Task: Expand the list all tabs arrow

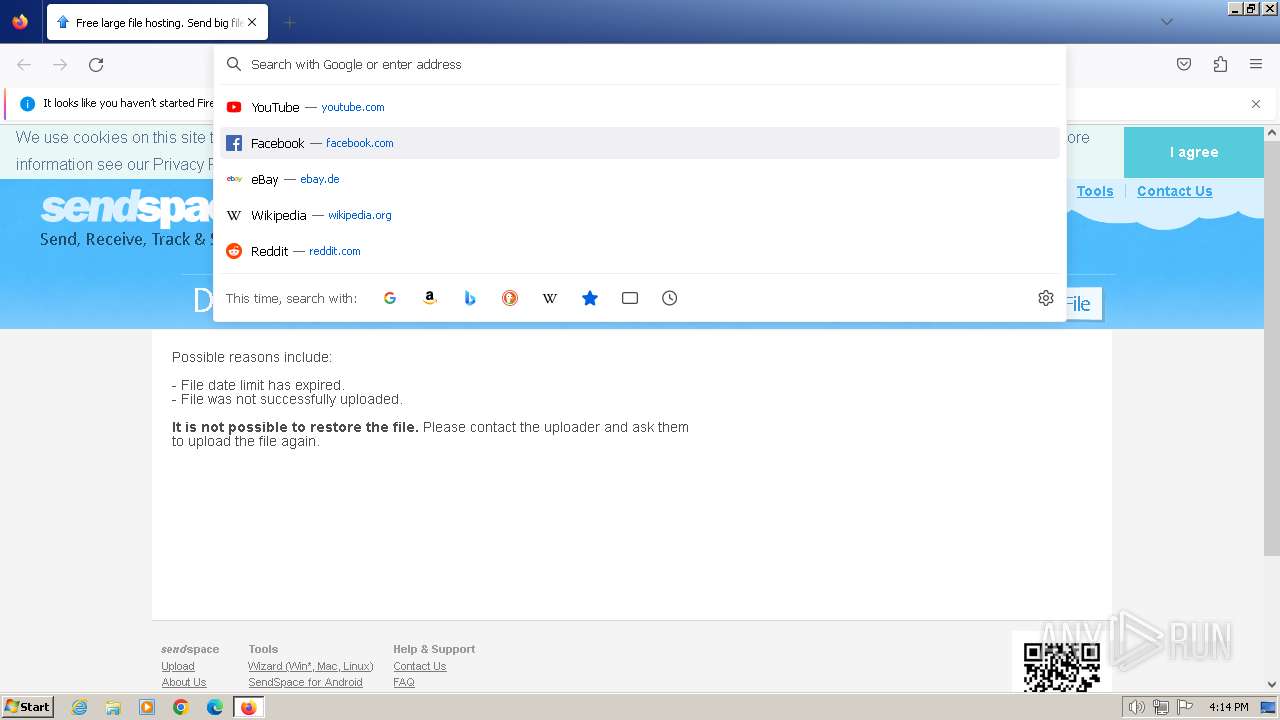Action: [x=1166, y=22]
